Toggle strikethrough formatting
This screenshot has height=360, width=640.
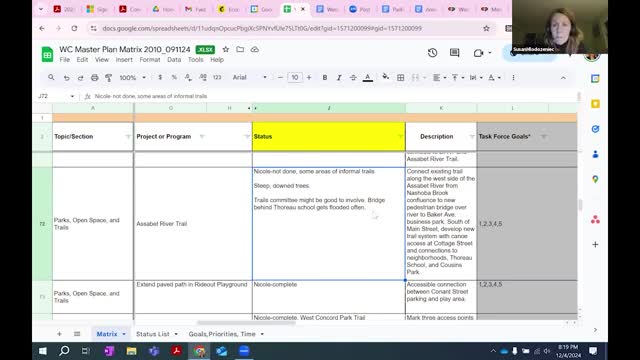[x=353, y=78]
